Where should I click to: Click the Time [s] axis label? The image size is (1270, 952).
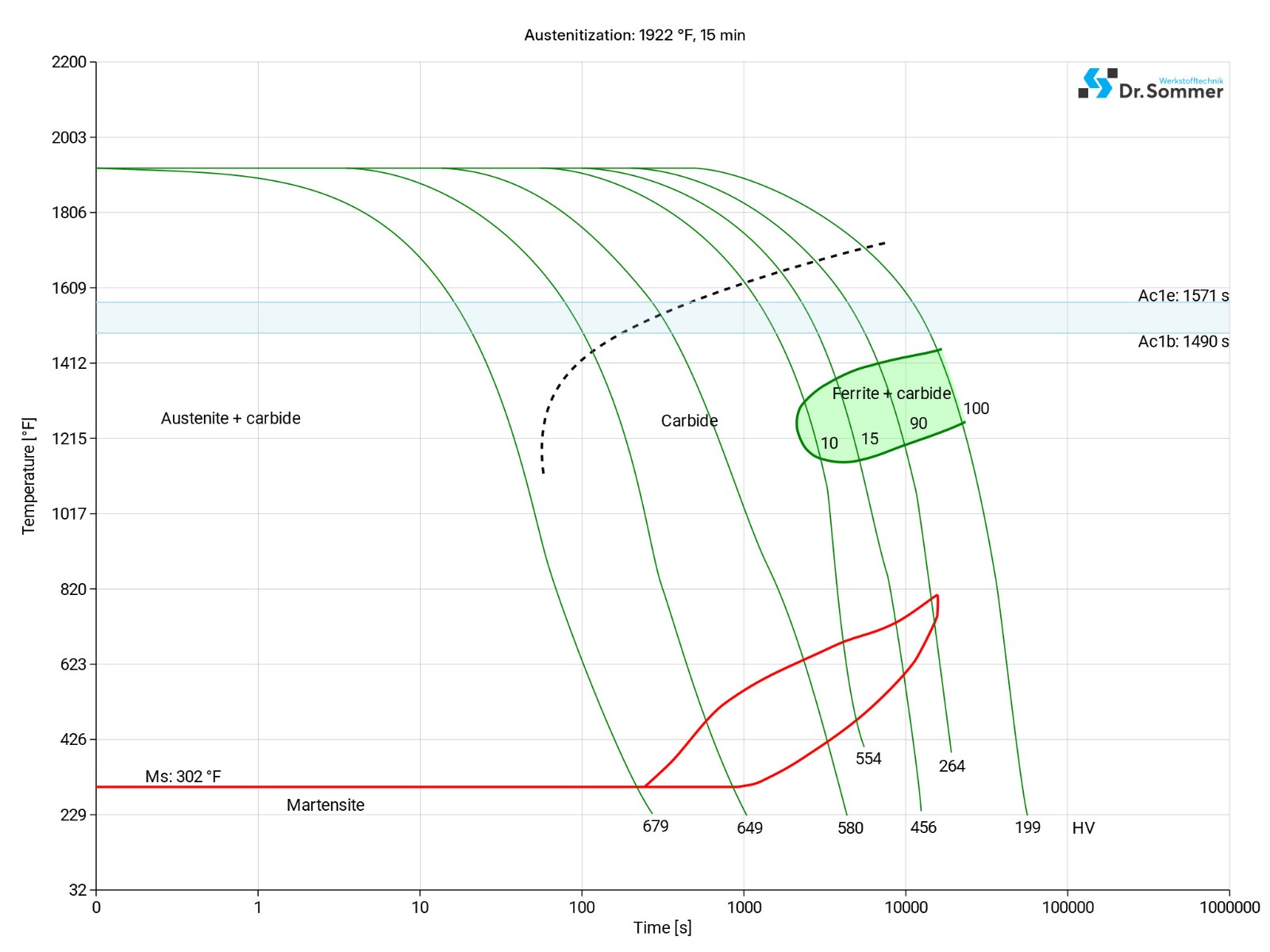pos(662,927)
